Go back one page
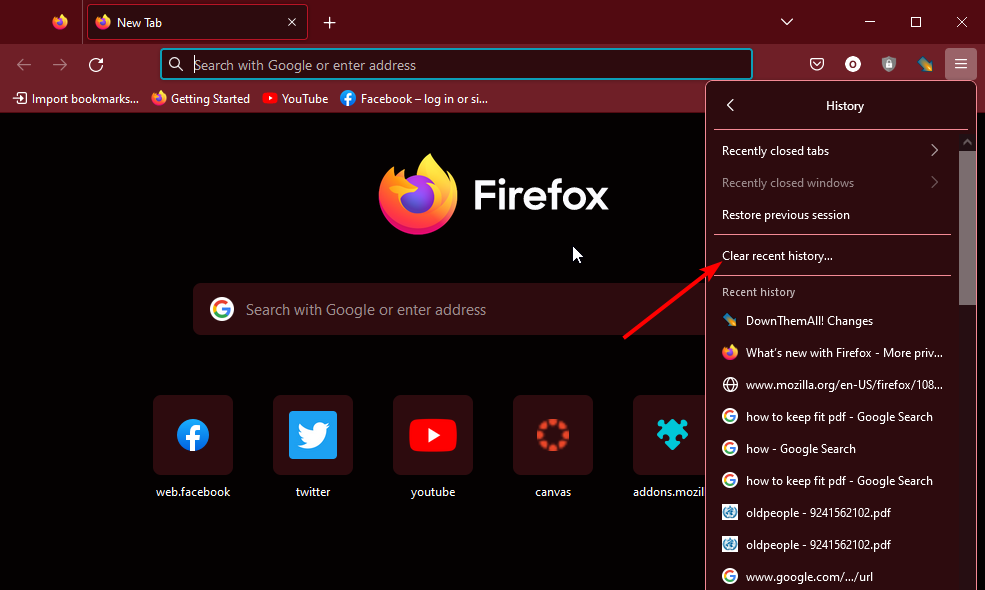 (24, 65)
